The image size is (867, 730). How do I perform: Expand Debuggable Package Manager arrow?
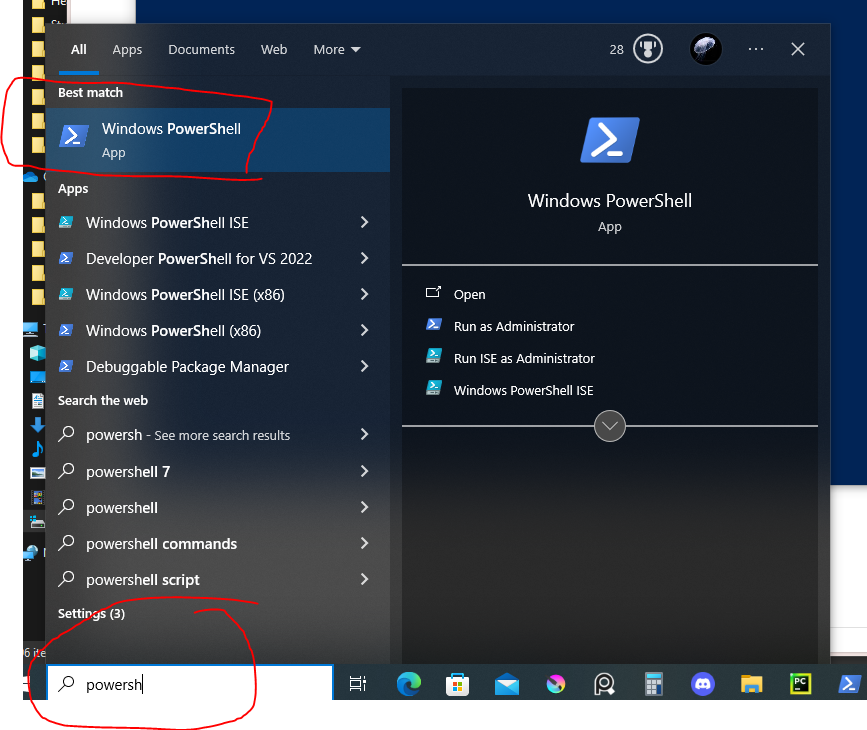coord(364,366)
